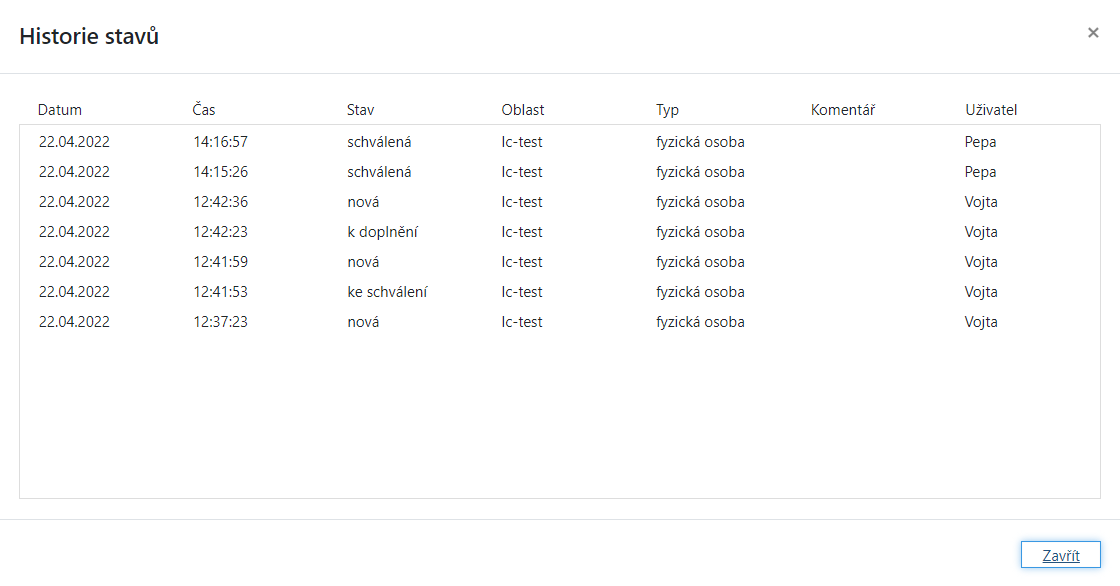The image size is (1120, 586).
Task: Click the Komentář column header
Action: [843, 110]
